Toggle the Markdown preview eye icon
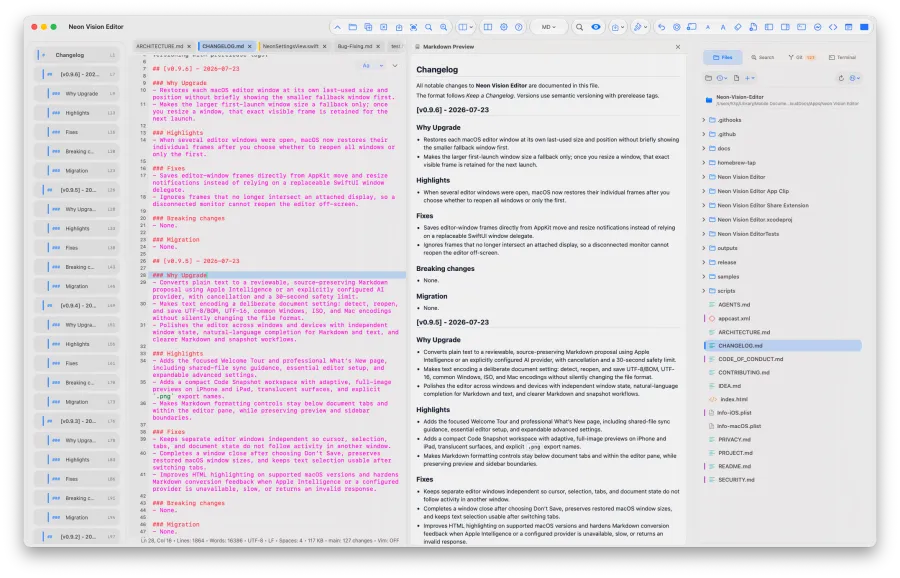 pos(596,27)
